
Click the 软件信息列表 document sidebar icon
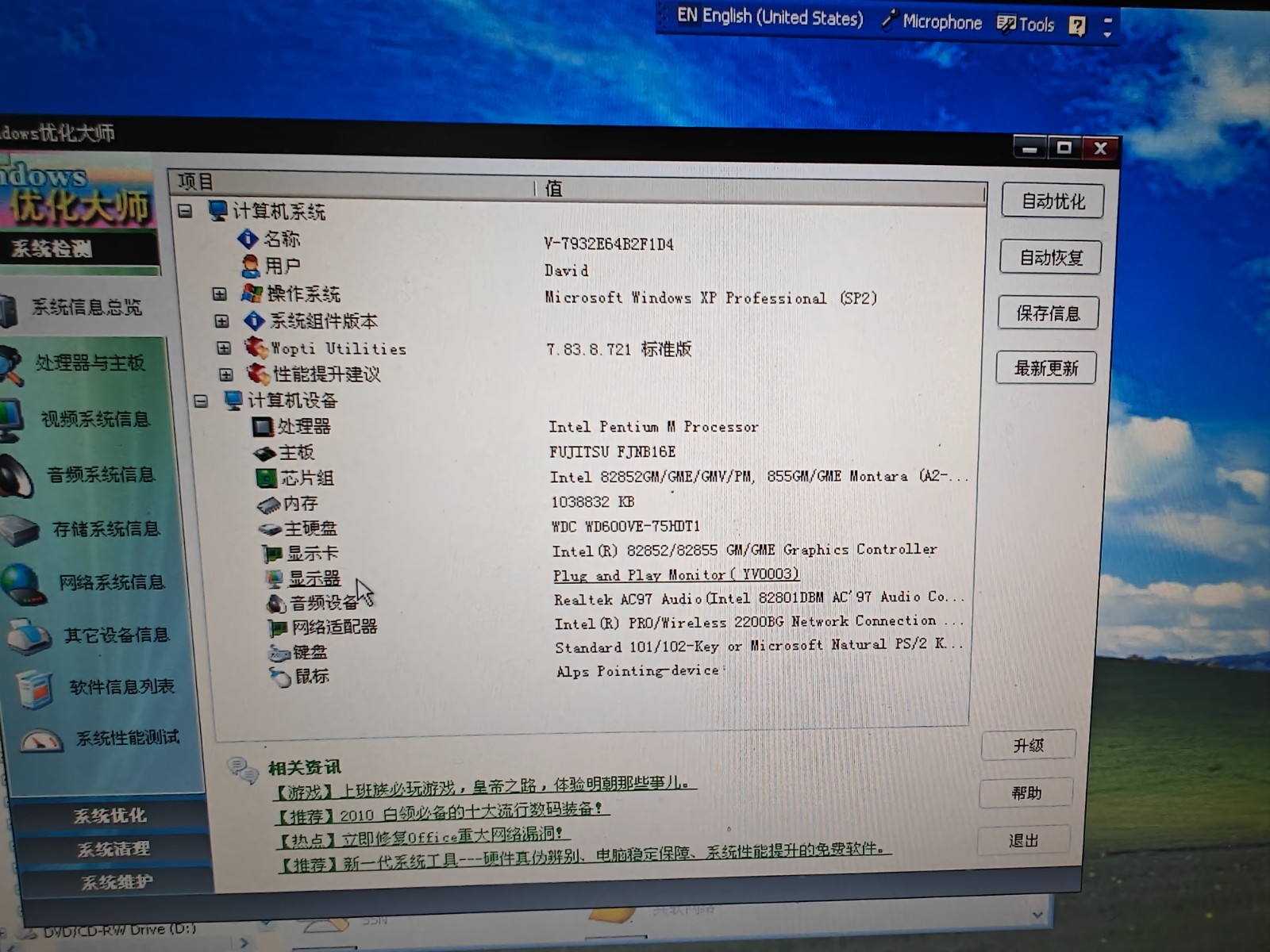point(35,688)
